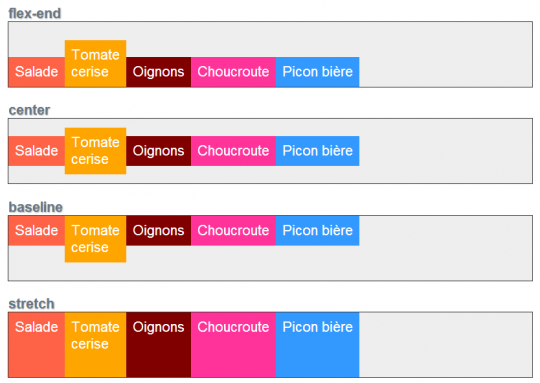Click Oignons item in center row
The width and height of the screenshot is (540, 383).
point(158,151)
